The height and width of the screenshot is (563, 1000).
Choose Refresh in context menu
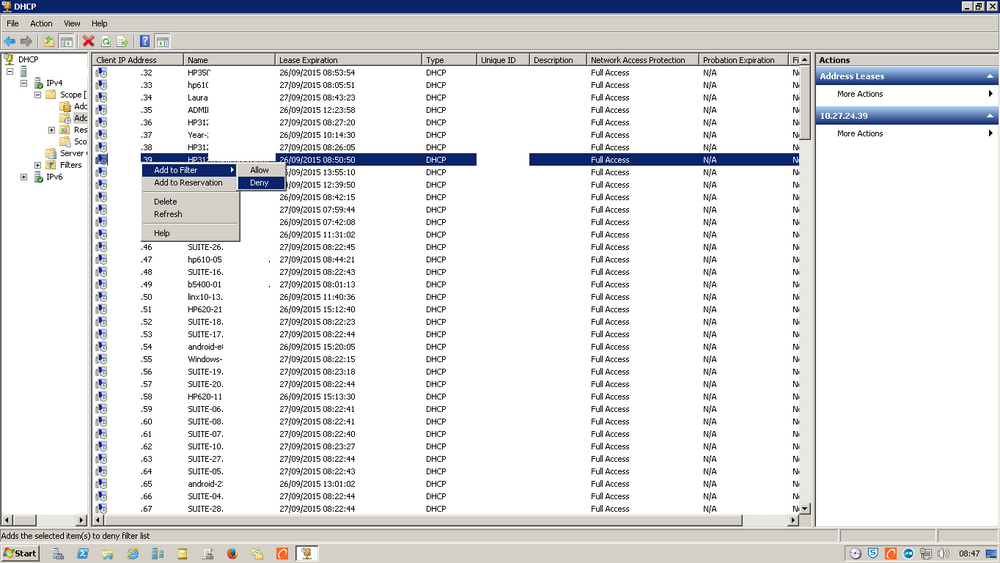(x=189, y=214)
